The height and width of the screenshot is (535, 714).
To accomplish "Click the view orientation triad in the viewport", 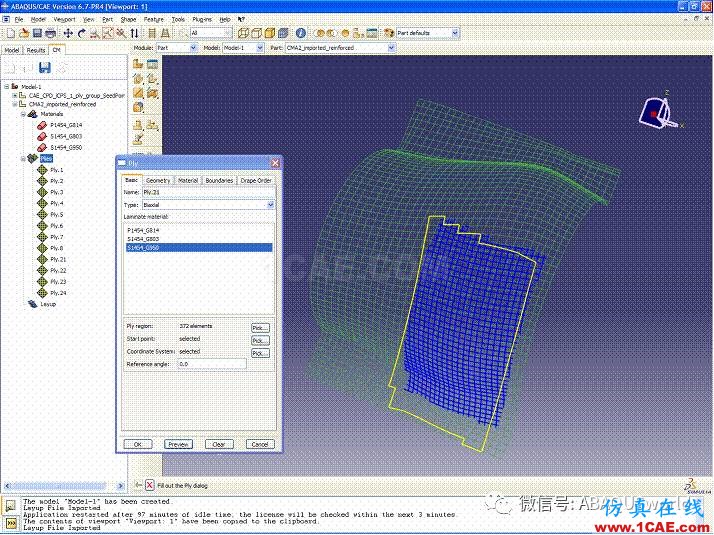I will point(659,112).
